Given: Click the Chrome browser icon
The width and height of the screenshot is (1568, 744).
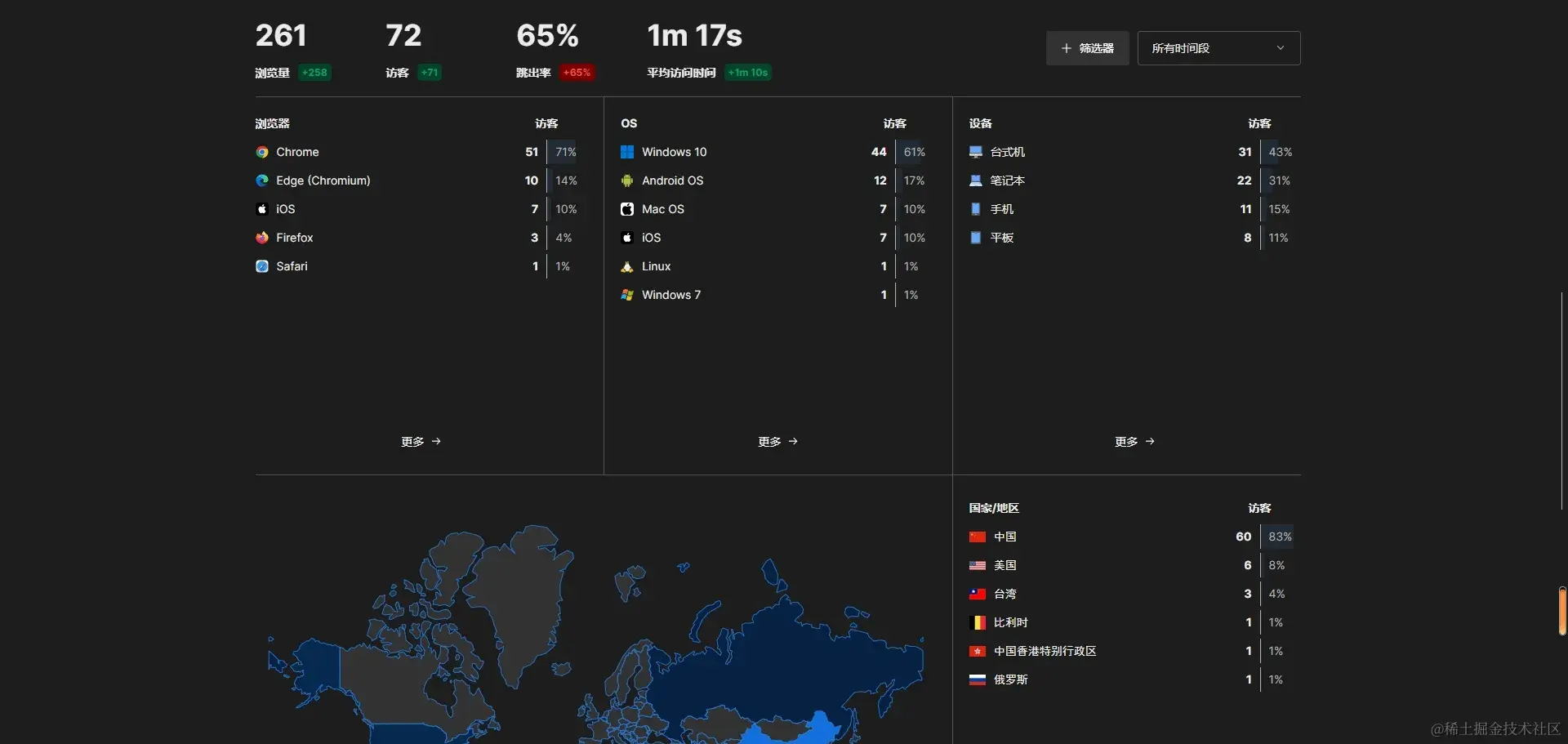Looking at the screenshot, I should pyautogui.click(x=262, y=152).
